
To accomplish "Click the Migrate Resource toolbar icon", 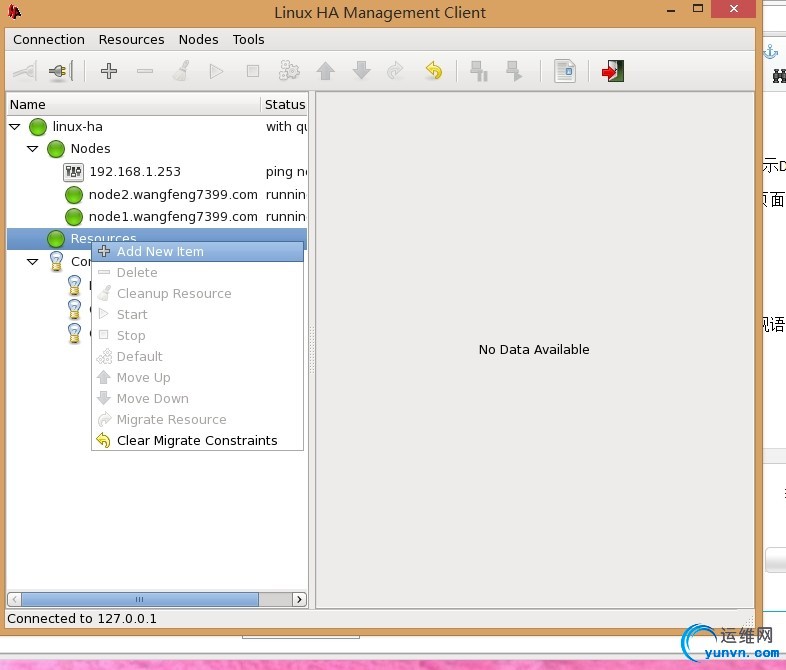I will [x=396, y=71].
